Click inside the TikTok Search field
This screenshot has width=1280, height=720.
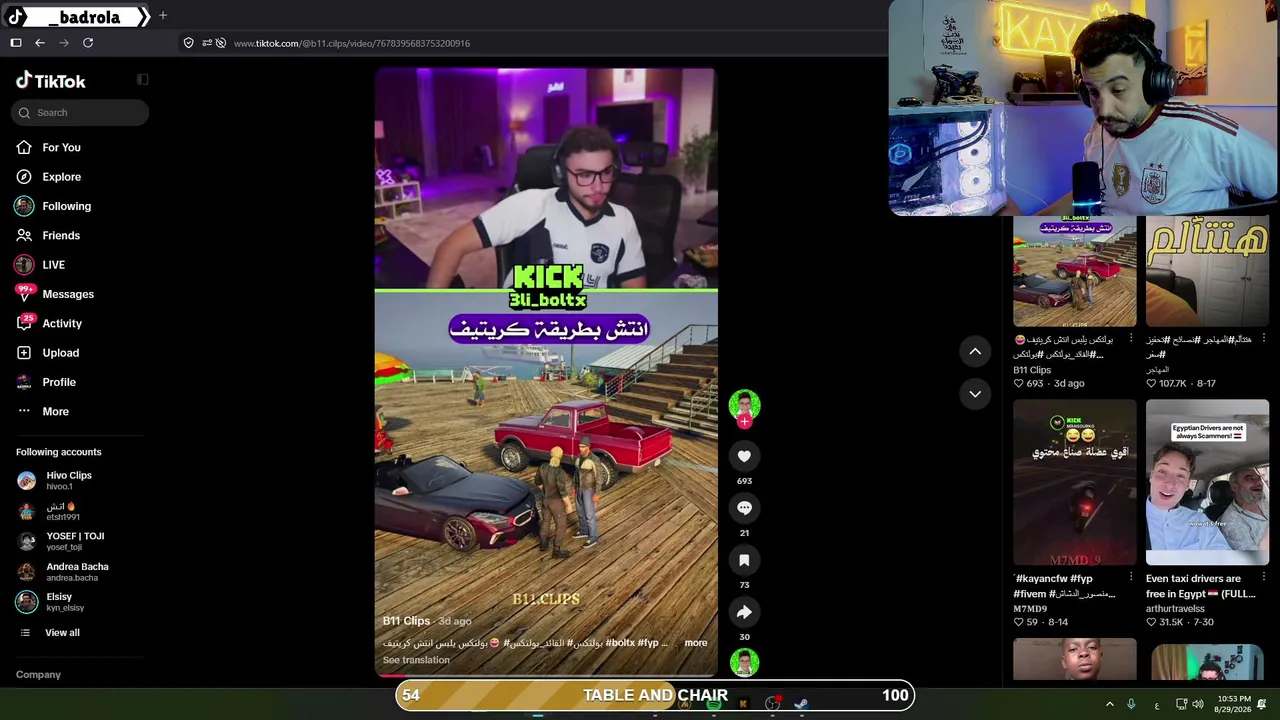point(80,113)
